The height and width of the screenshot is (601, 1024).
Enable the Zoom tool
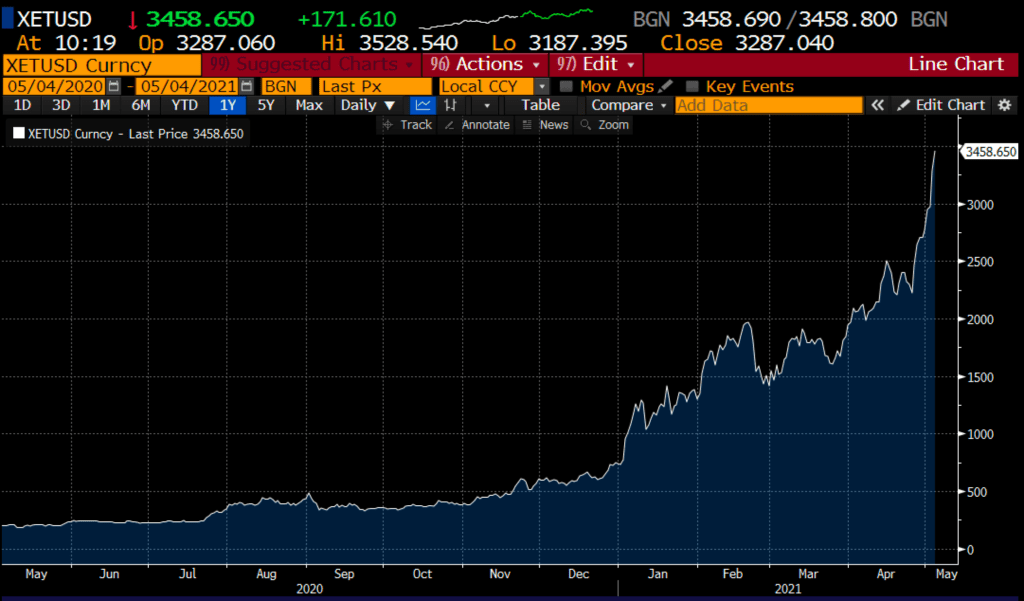pyautogui.click(x=605, y=125)
